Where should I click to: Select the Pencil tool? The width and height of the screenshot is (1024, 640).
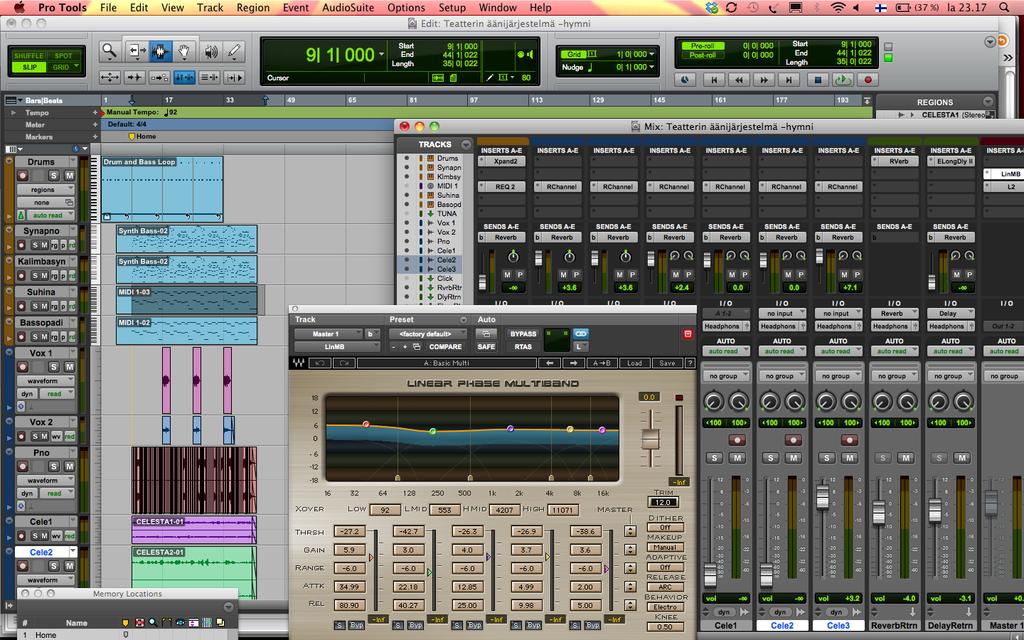234,51
